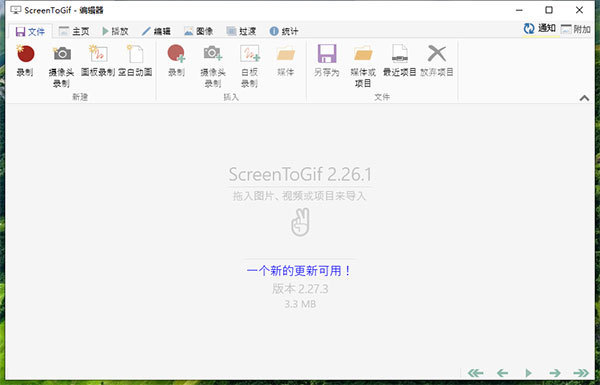
Task: Close the ScreenToGif editor window
Action: pyautogui.click(x=579, y=10)
